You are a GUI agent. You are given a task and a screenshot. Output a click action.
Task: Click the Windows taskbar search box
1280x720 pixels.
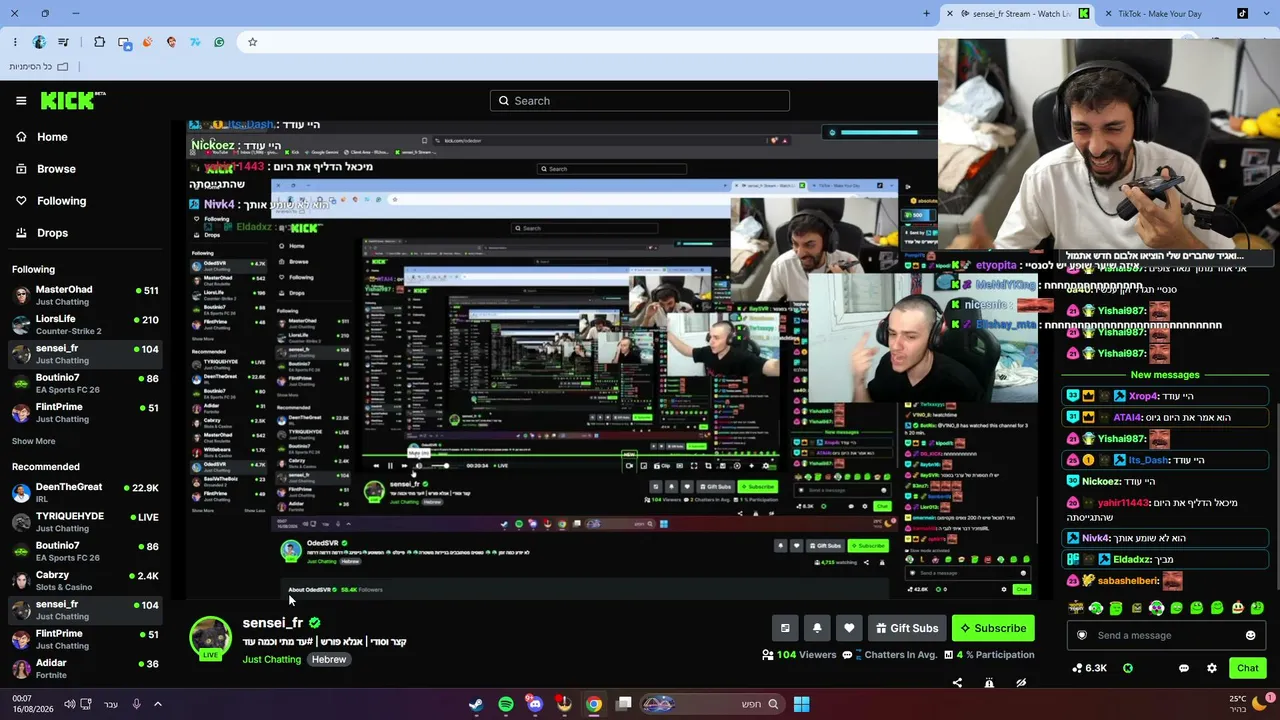pyautogui.click(x=711, y=704)
